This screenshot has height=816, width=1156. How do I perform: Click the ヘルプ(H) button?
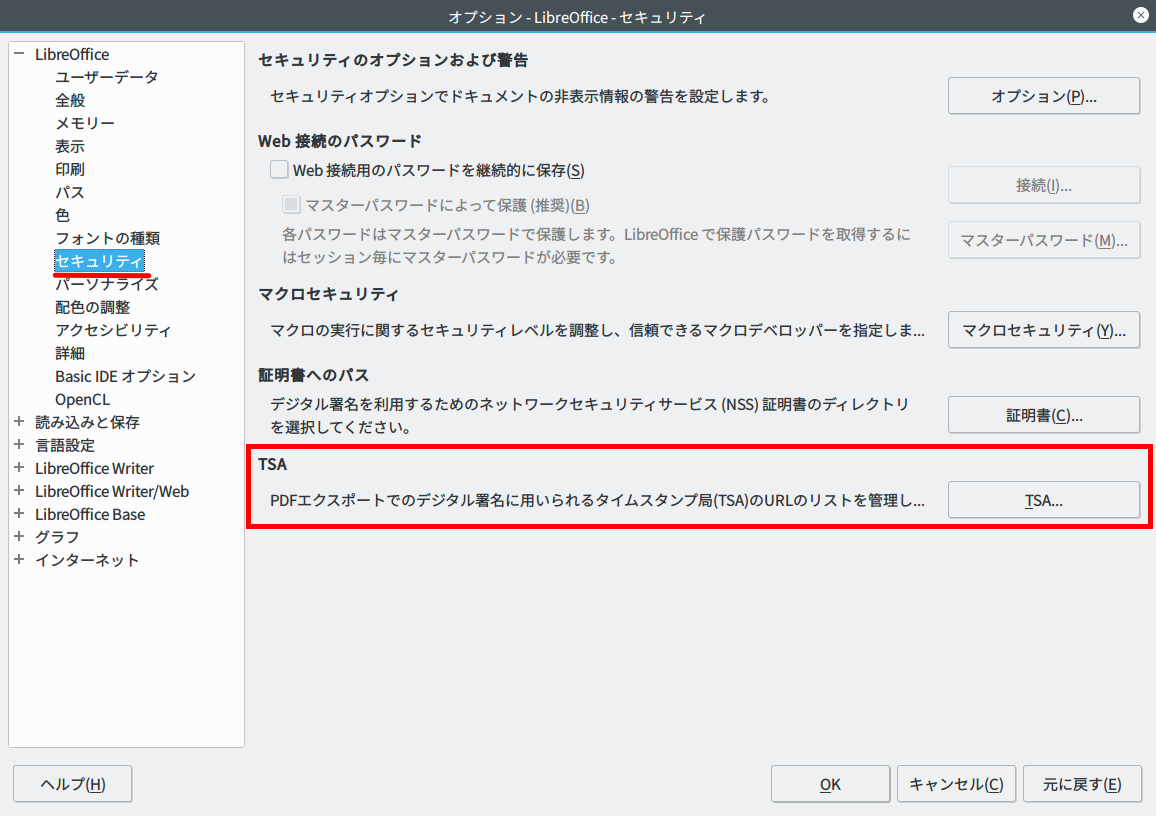pyautogui.click(x=73, y=784)
